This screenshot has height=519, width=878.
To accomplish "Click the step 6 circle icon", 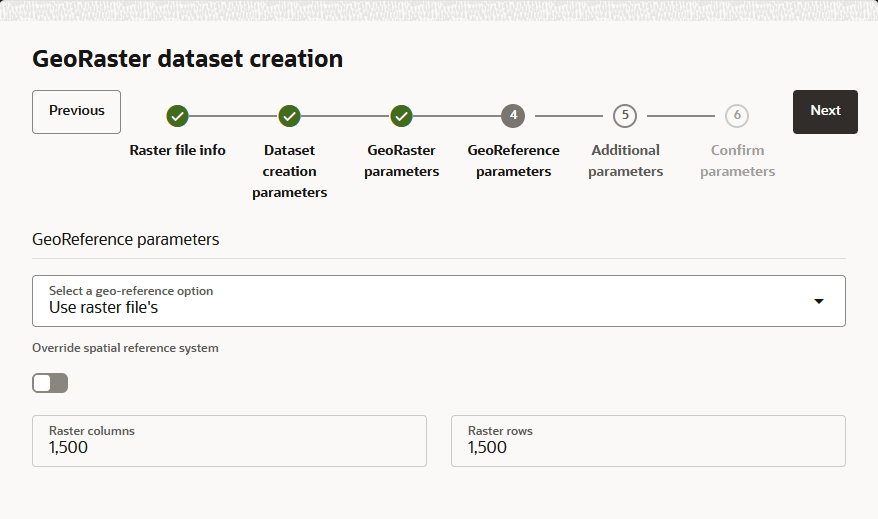I will click(737, 116).
